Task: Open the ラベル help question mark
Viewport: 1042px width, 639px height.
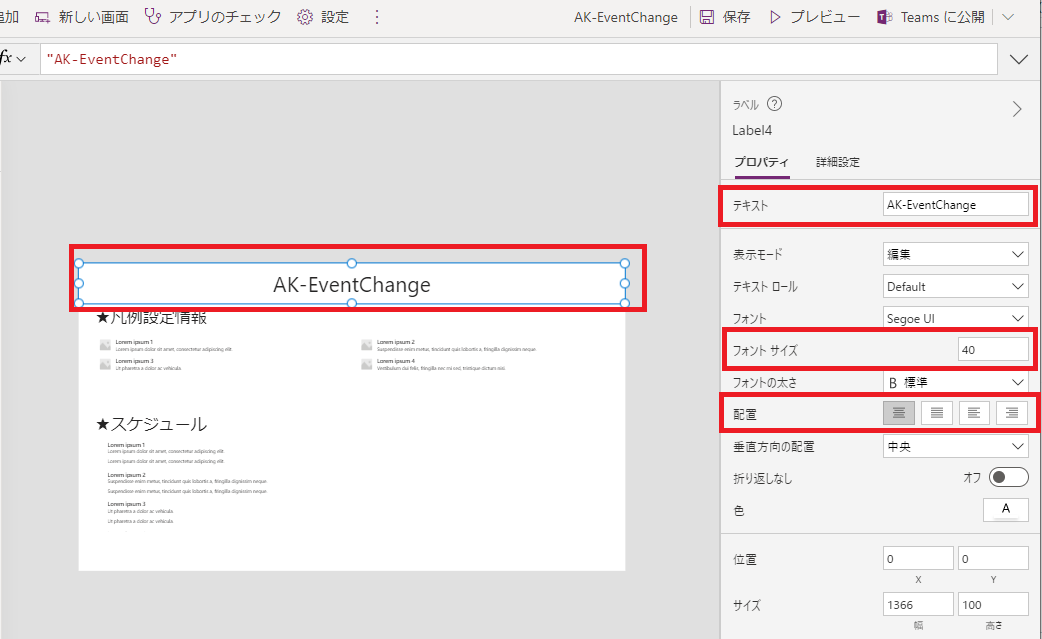Action: coord(774,103)
